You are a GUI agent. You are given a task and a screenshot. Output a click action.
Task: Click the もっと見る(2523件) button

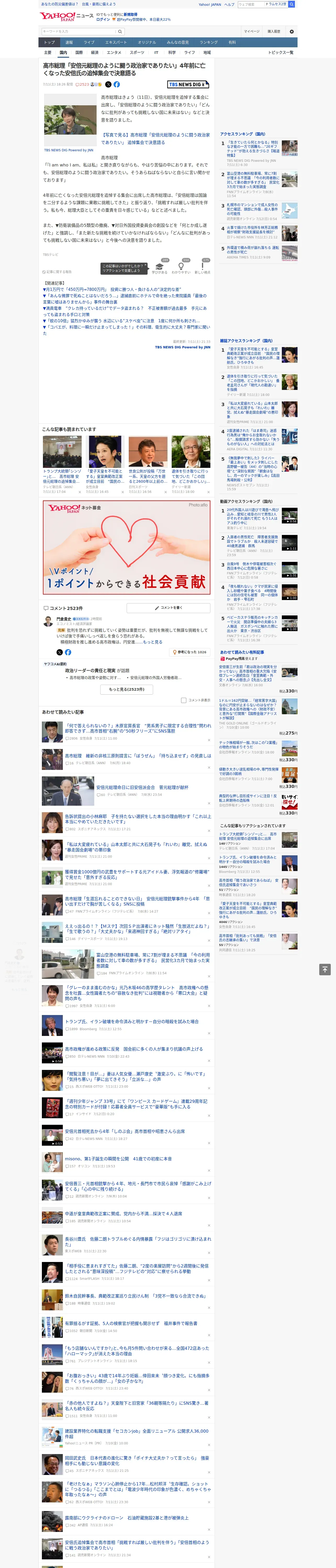point(127,690)
